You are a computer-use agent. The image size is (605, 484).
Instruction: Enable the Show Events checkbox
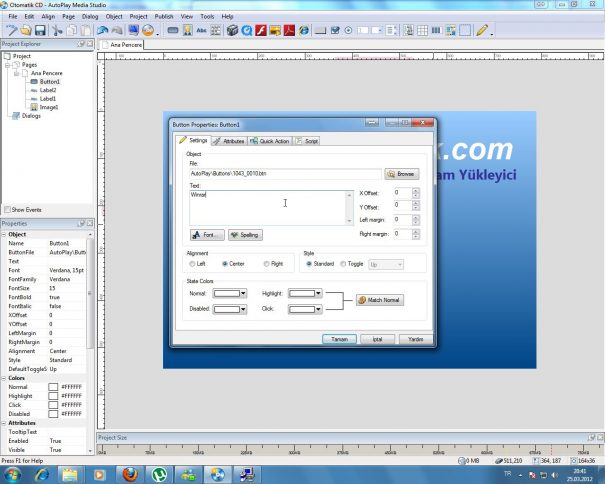7,210
